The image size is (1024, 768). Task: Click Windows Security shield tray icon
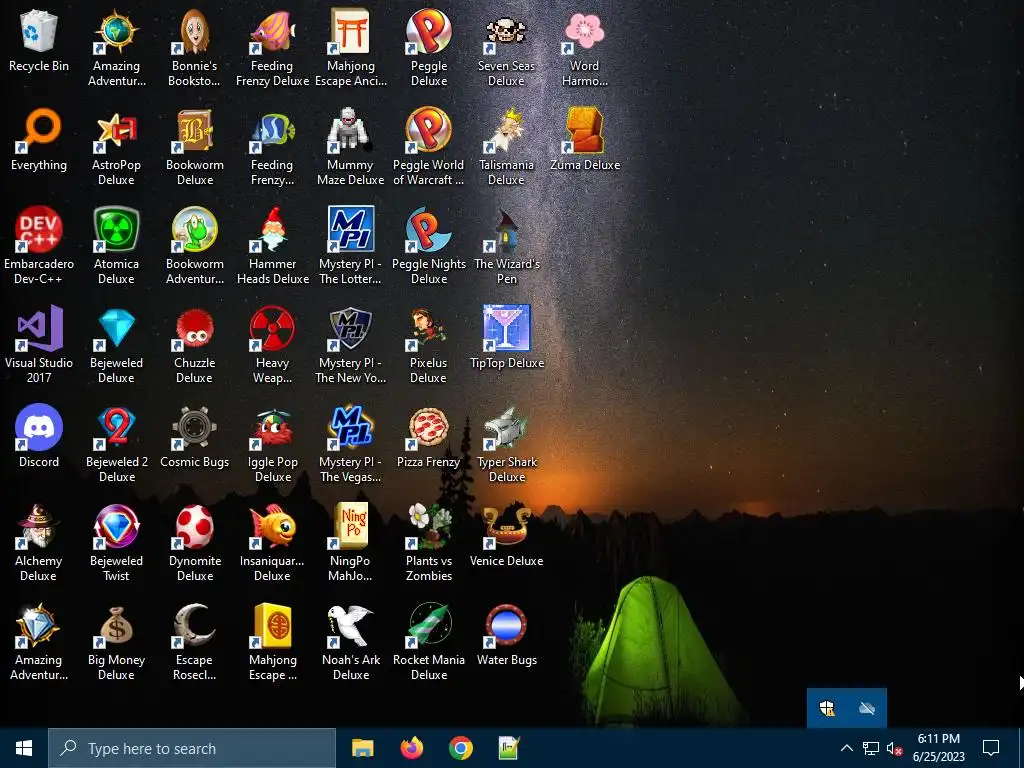827,708
